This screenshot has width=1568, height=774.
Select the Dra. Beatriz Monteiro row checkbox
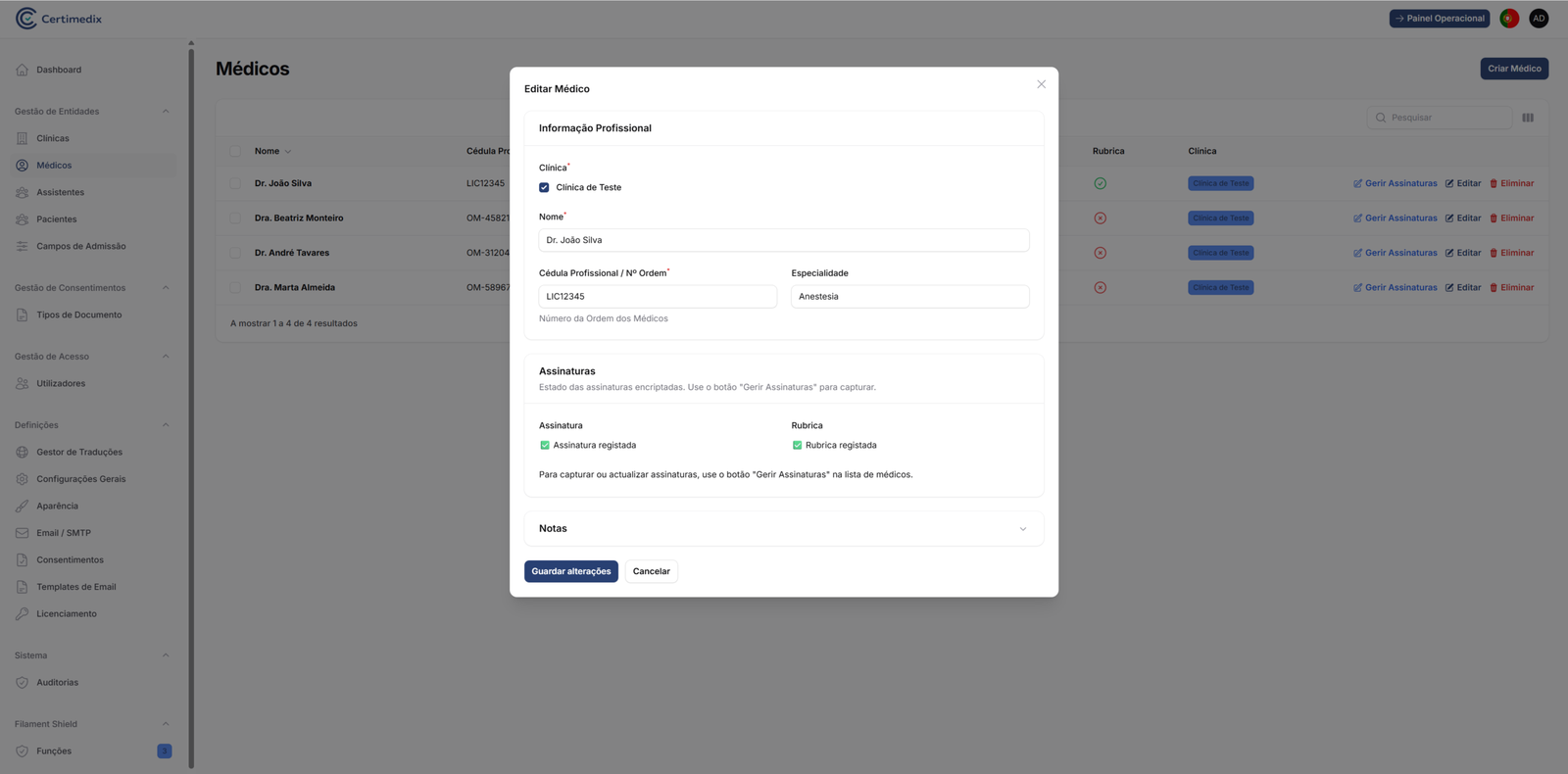pos(235,218)
